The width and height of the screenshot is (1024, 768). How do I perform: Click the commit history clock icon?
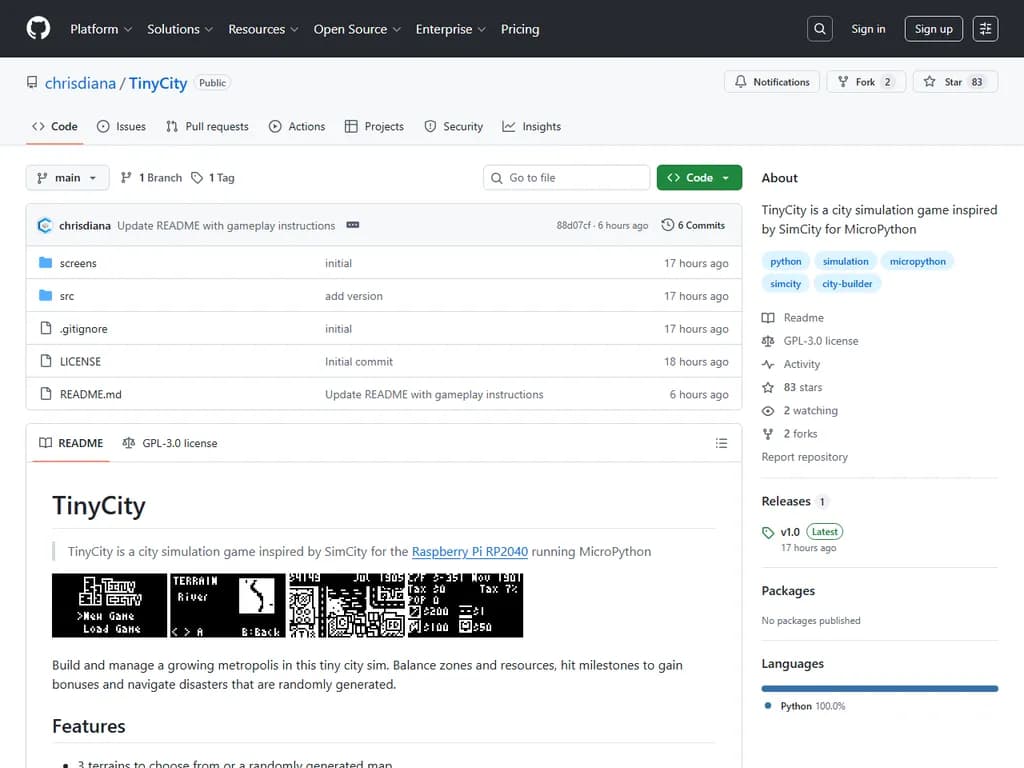669,225
